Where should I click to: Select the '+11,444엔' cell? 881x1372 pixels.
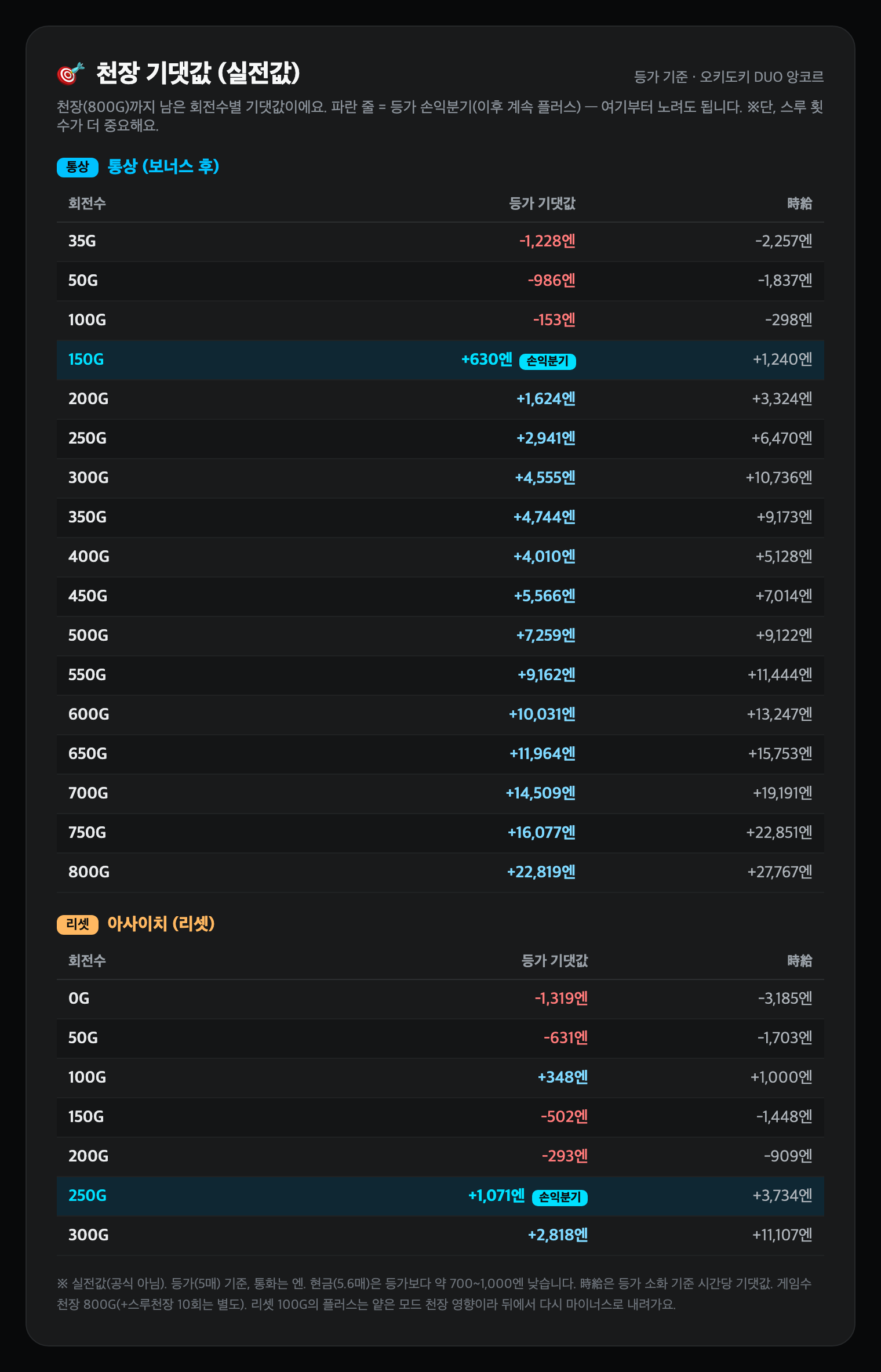pyautogui.click(x=780, y=675)
